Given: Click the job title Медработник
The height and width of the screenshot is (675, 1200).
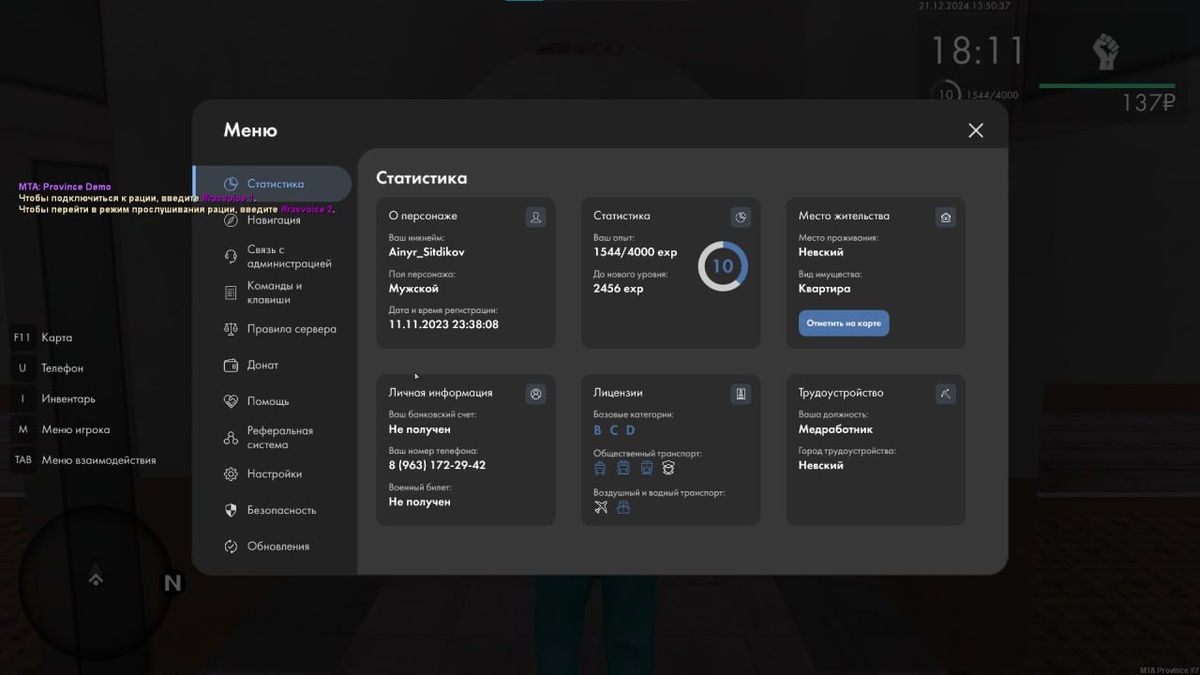Looking at the screenshot, I should 836,429.
